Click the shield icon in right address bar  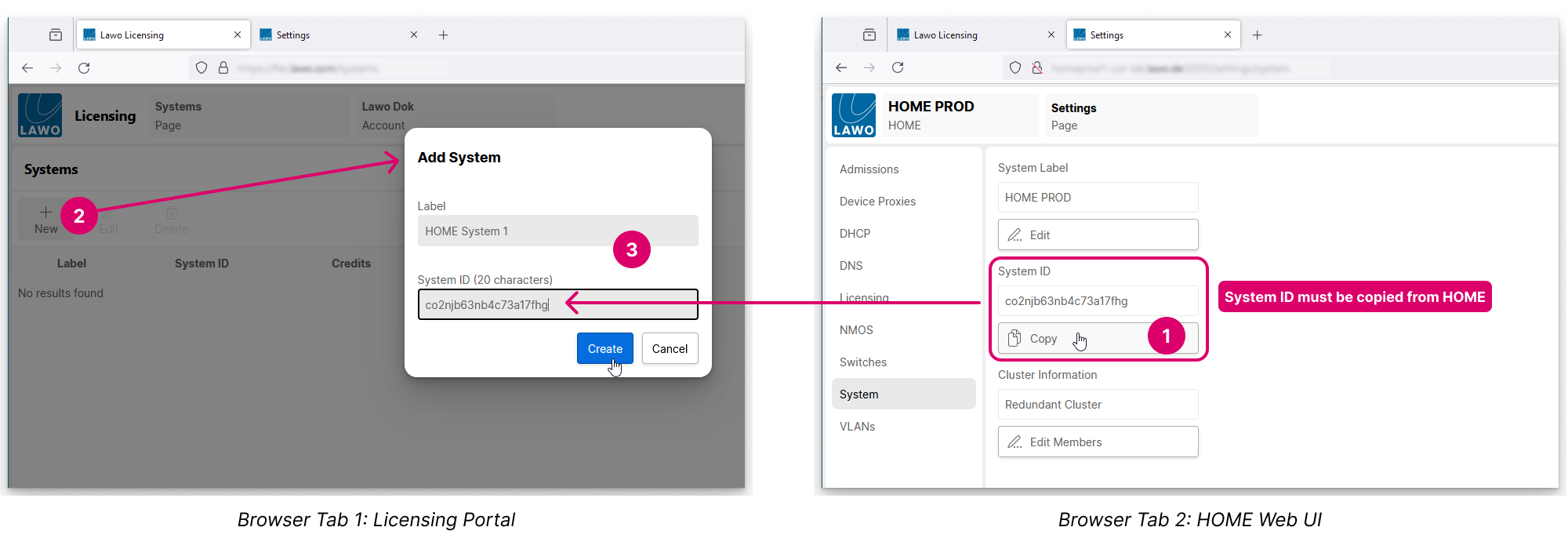tap(1014, 68)
